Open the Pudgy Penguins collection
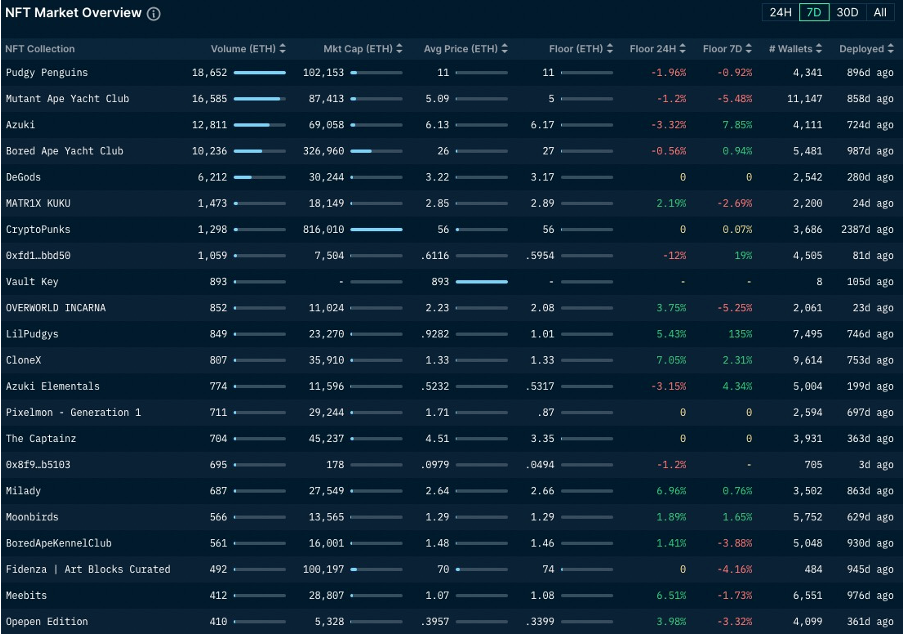This screenshot has height=634, width=904. (47, 73)
